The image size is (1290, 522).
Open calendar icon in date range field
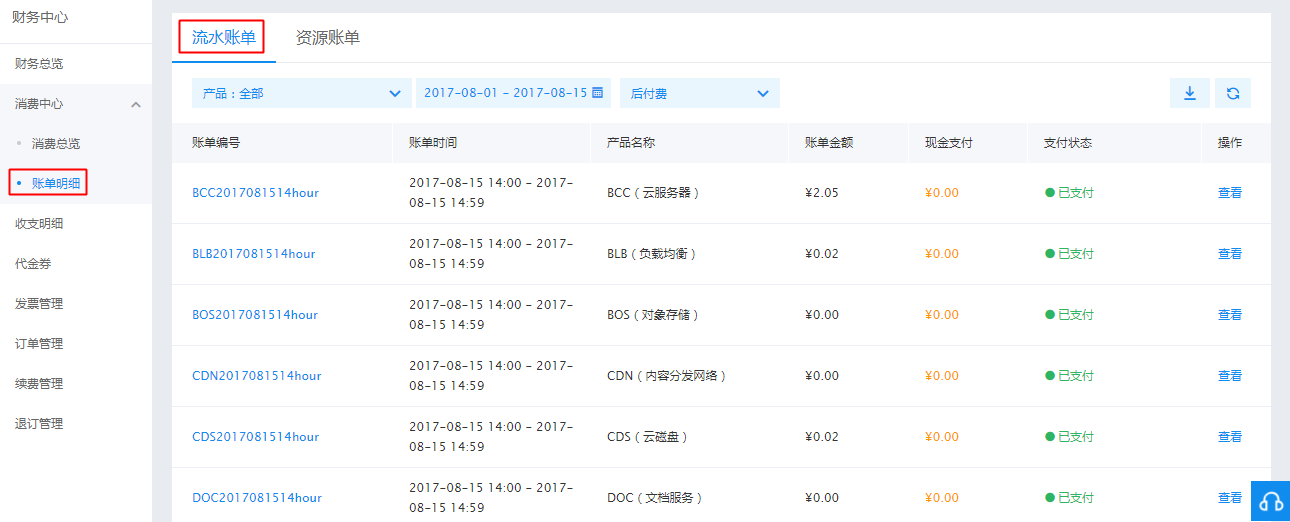pyautogui.click(x=598, y=93)
